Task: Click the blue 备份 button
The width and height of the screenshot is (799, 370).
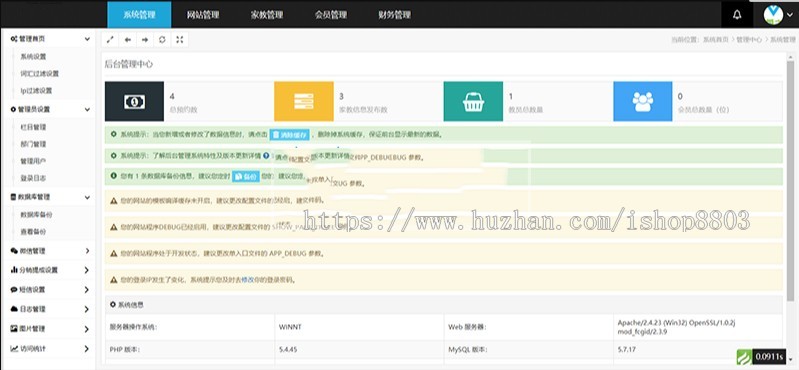Action: tap(245, 176)
